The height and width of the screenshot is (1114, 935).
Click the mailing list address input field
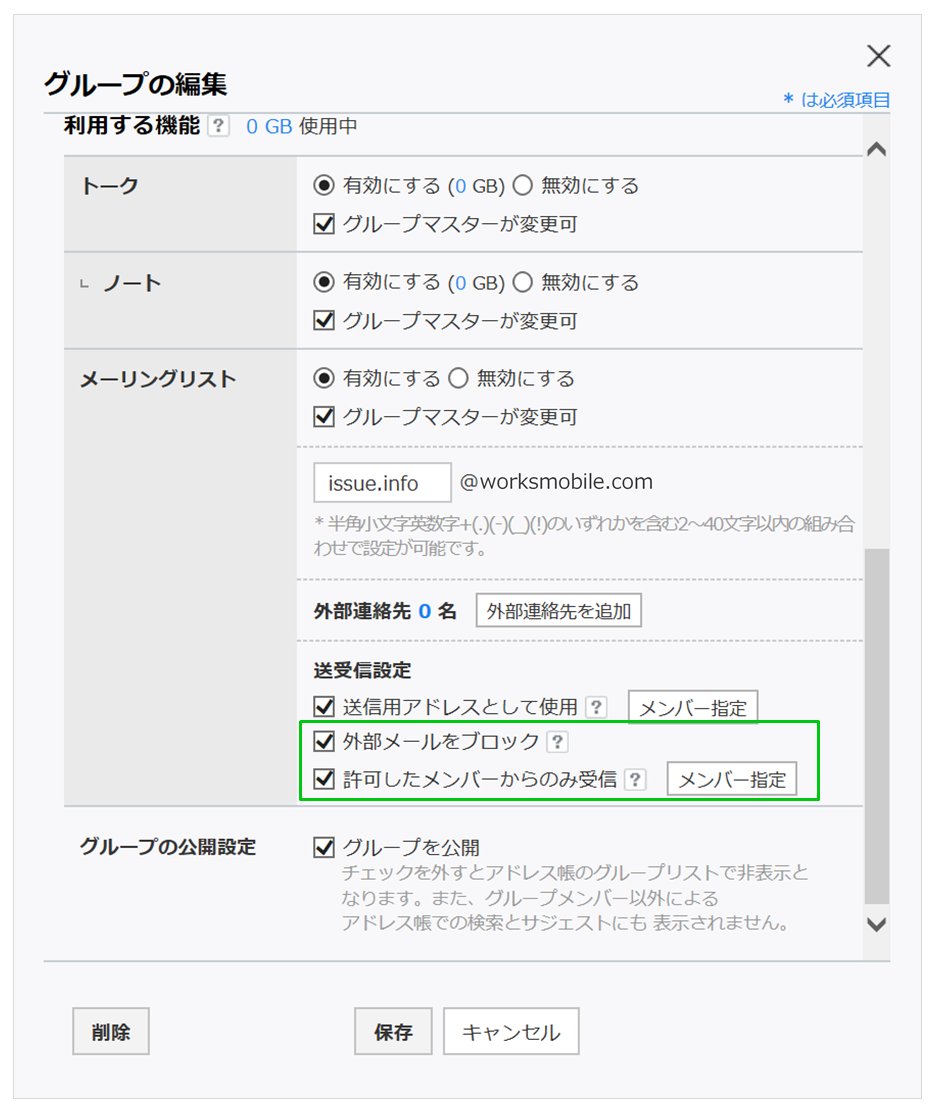click(382, 483)
